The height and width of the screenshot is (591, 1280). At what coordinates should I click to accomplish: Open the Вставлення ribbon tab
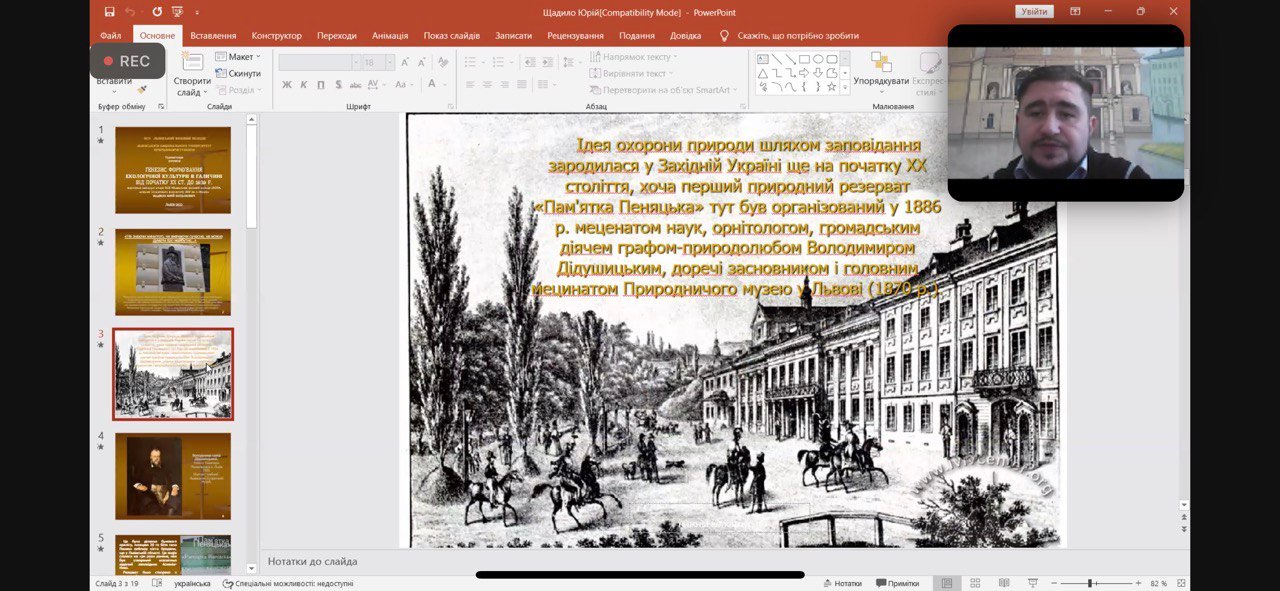[x=213, y=35]
